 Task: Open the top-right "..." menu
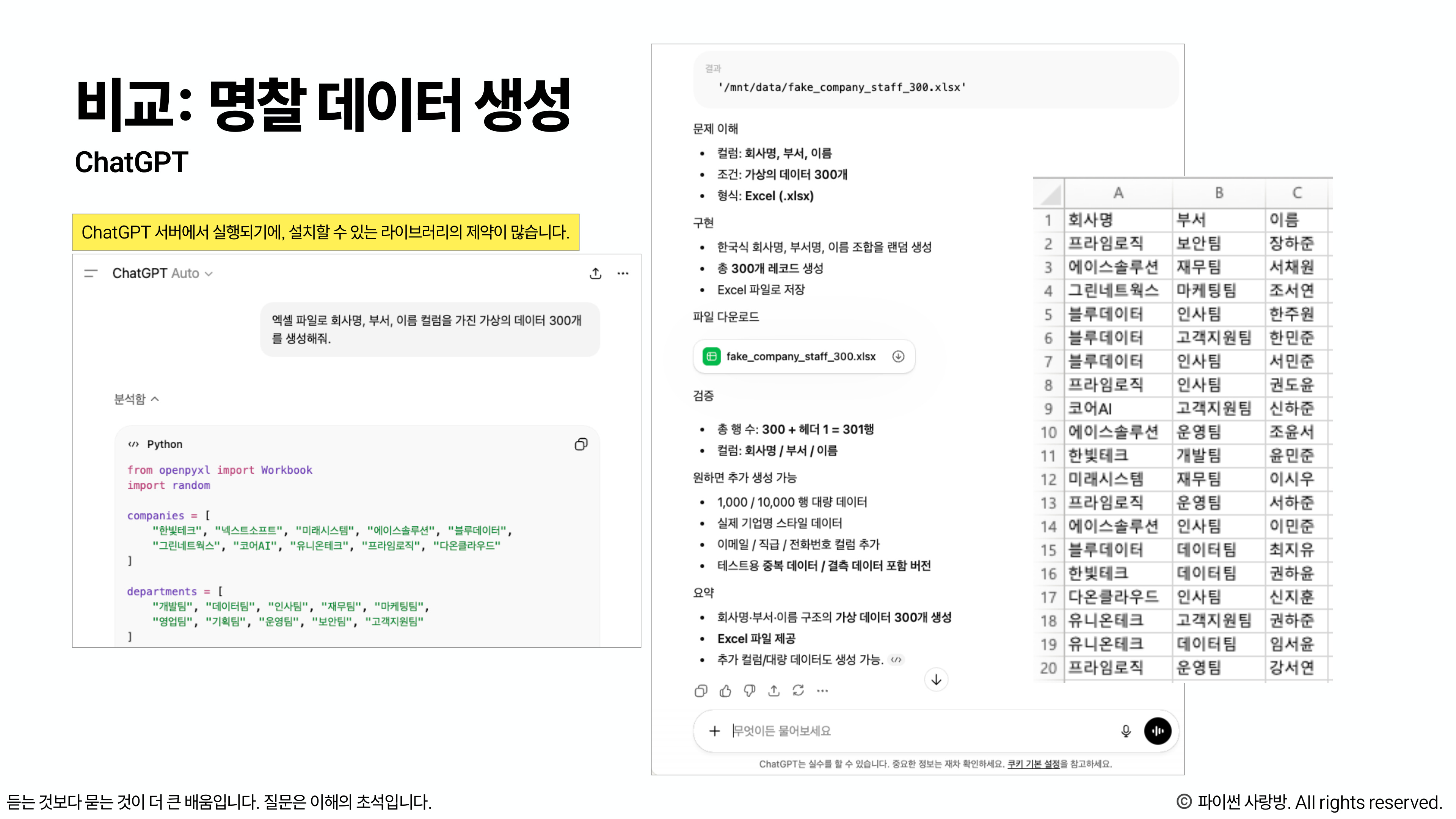click(623, 273)
